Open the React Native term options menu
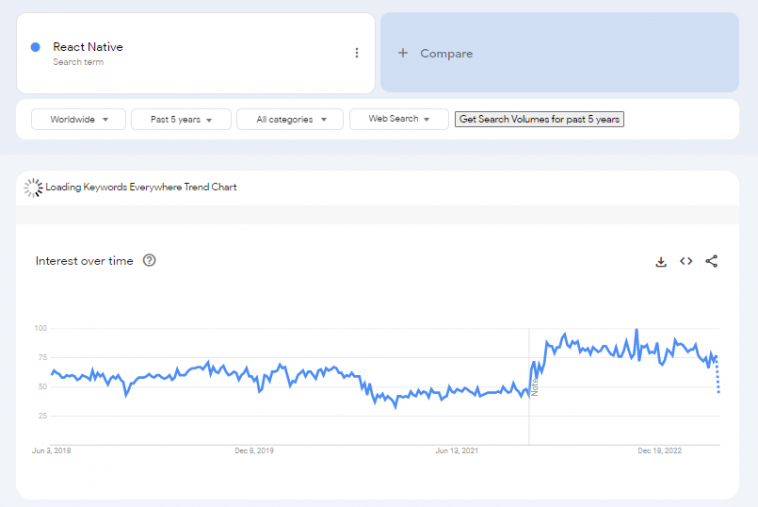The height and width of the screenshot is (507, 758). click(x=357, y=53)
